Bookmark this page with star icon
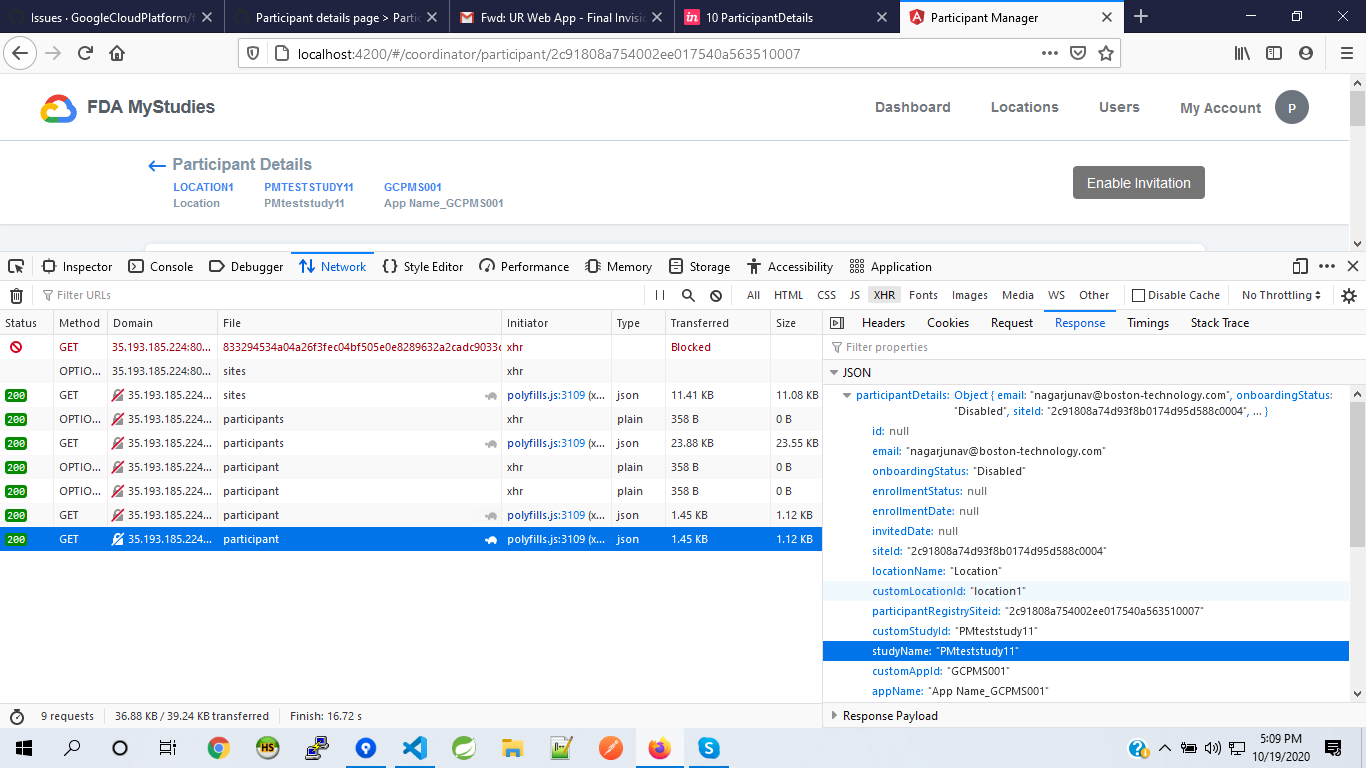This screenshot has height=768, width=1366. [1105, 54]
